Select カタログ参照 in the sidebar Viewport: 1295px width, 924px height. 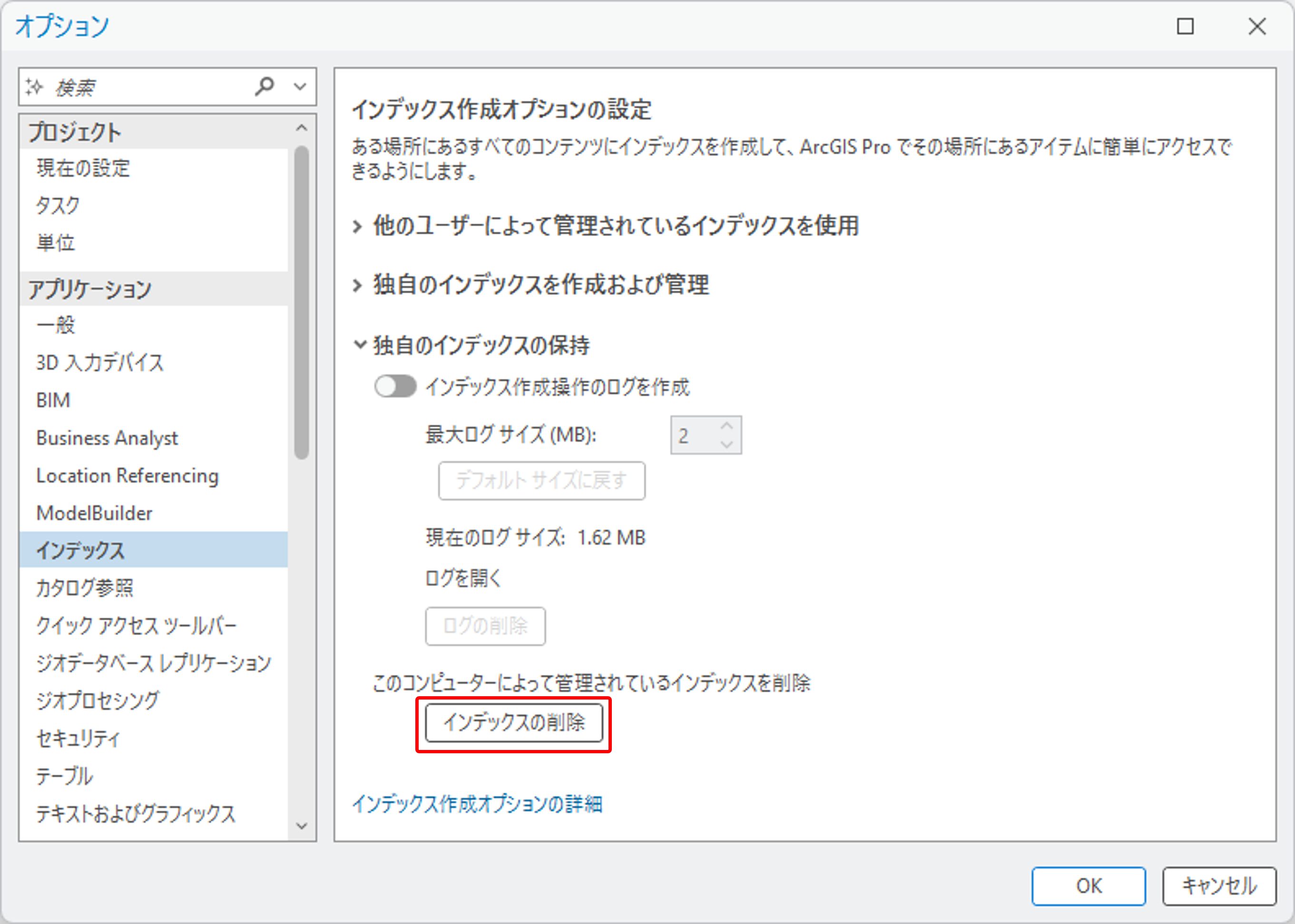(x=84, y=588)
